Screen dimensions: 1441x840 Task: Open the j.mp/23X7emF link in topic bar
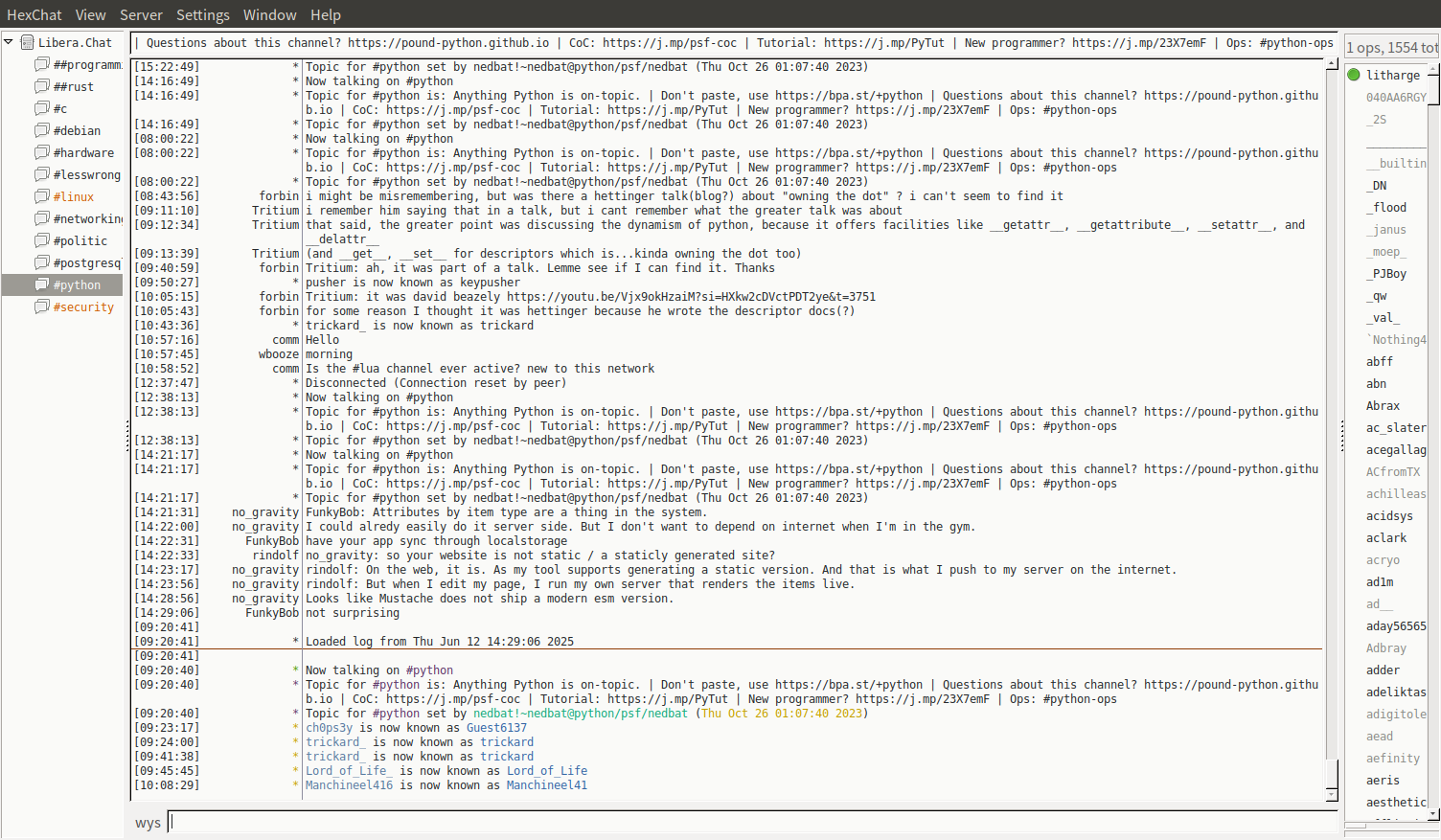tap(1139, 43)
